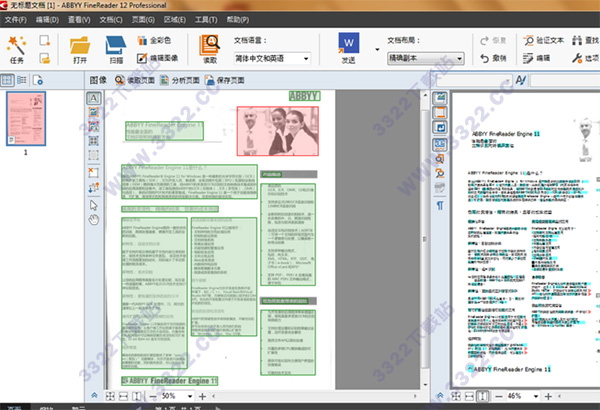Open the 区域(E) menu
Viewport: 600px width, 410px height.
point(174,20)
